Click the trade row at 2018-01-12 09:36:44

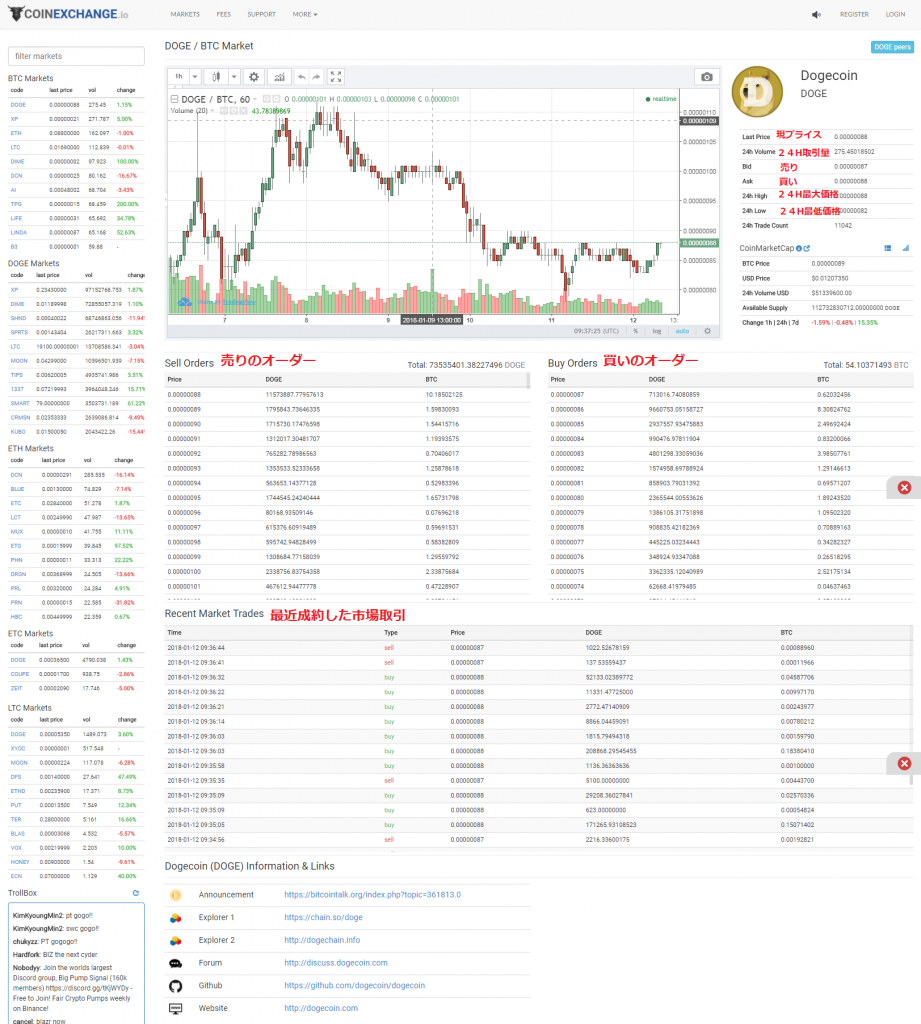pyautogui.click(x=539, y=648)
